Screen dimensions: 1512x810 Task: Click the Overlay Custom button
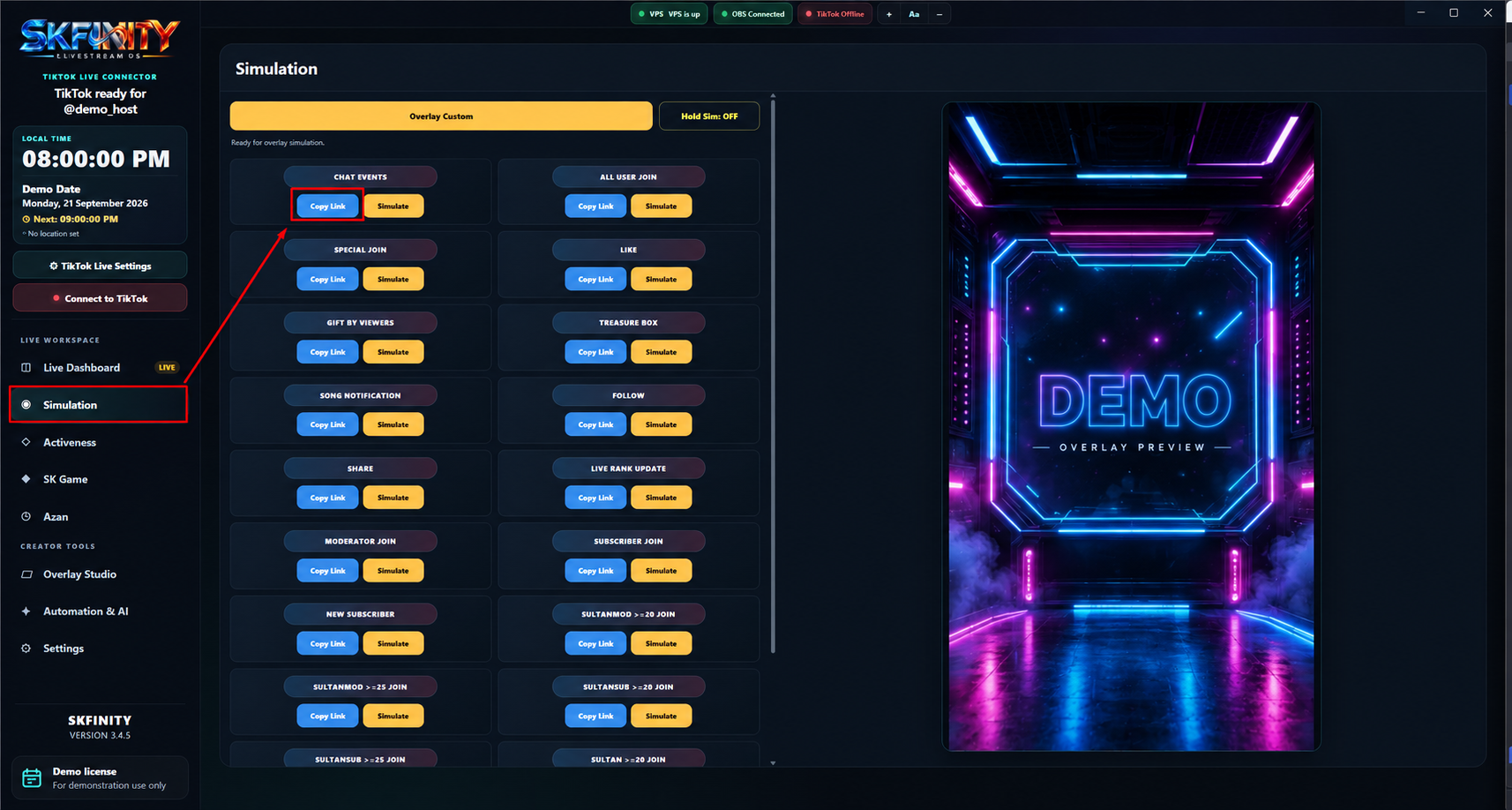click(441, 116)
